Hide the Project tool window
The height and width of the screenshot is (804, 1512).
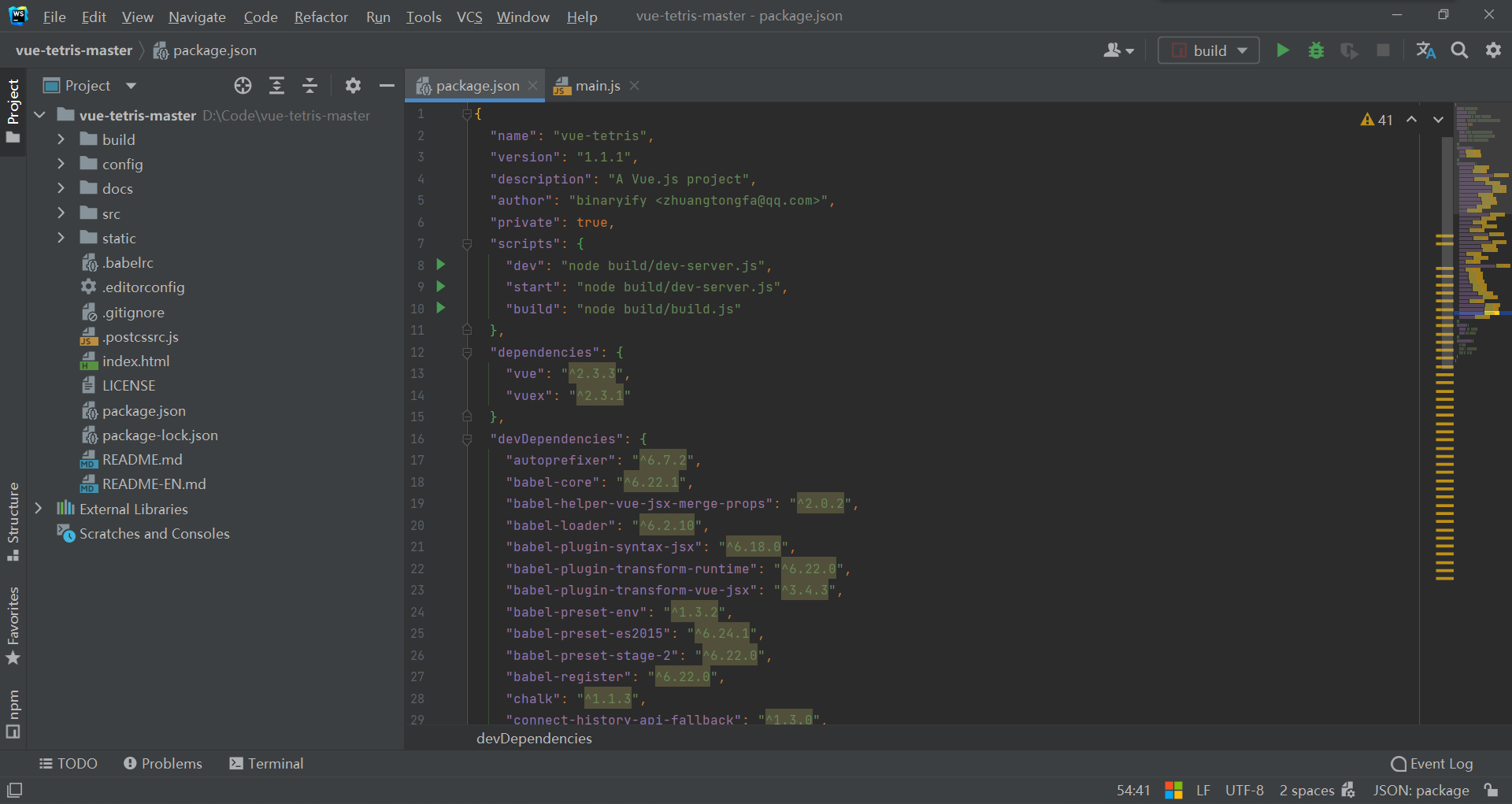click(386, 85)
